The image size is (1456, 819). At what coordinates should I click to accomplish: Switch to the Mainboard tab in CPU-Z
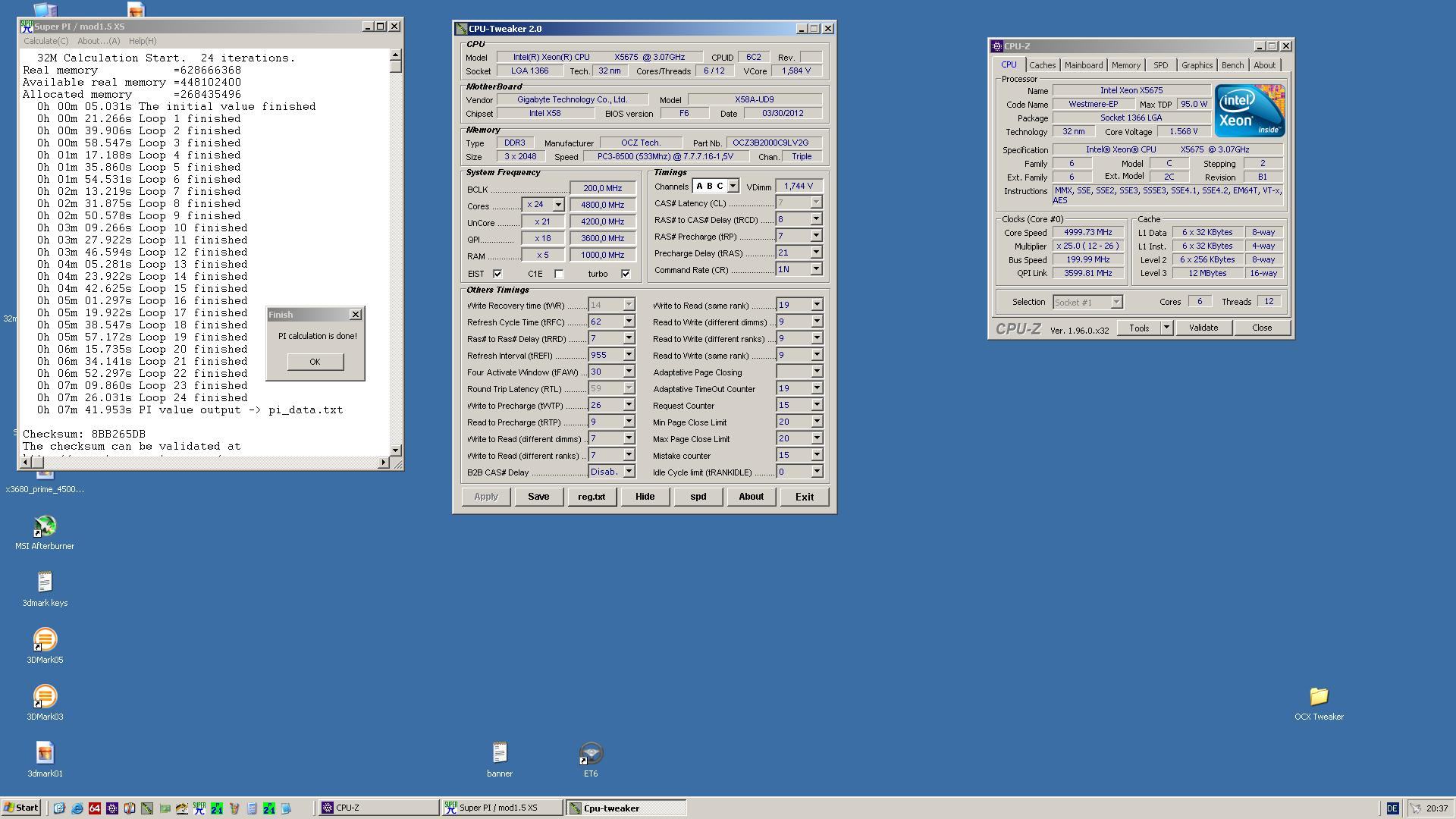(1083, 65)
